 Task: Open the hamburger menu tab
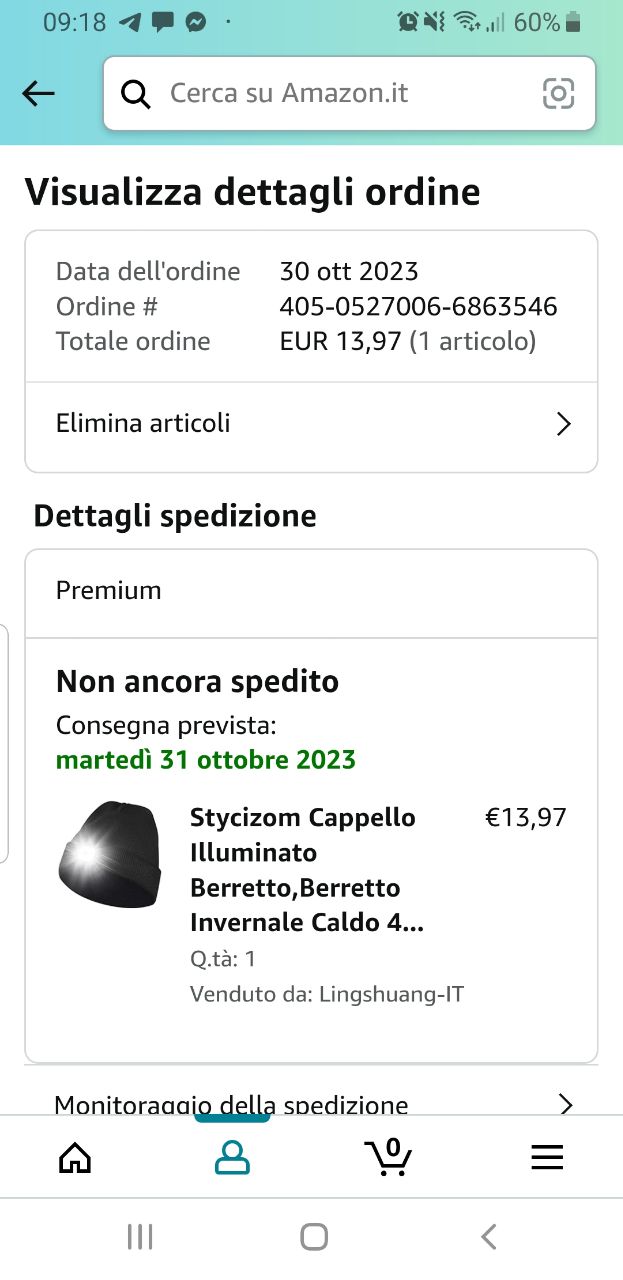click(546, 1158)
